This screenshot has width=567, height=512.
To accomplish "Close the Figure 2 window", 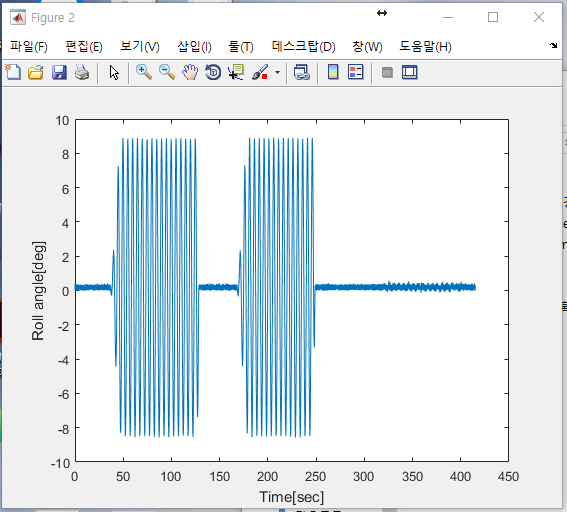I will click(x=539, y=17).
